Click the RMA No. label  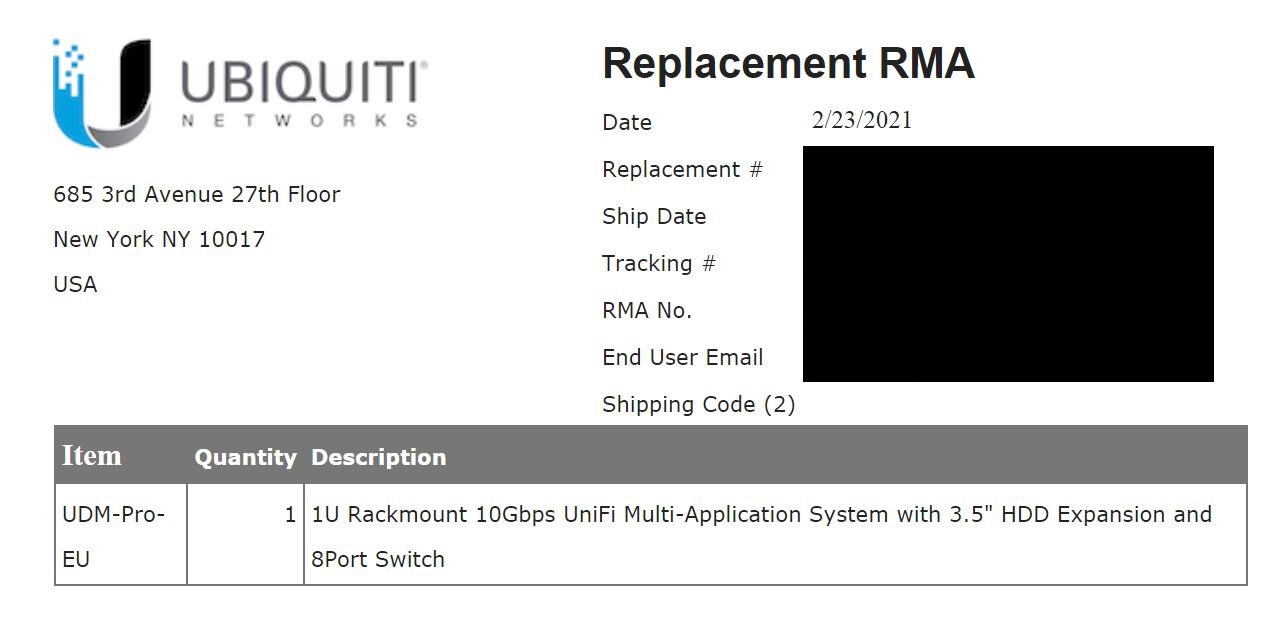(647, 311)
